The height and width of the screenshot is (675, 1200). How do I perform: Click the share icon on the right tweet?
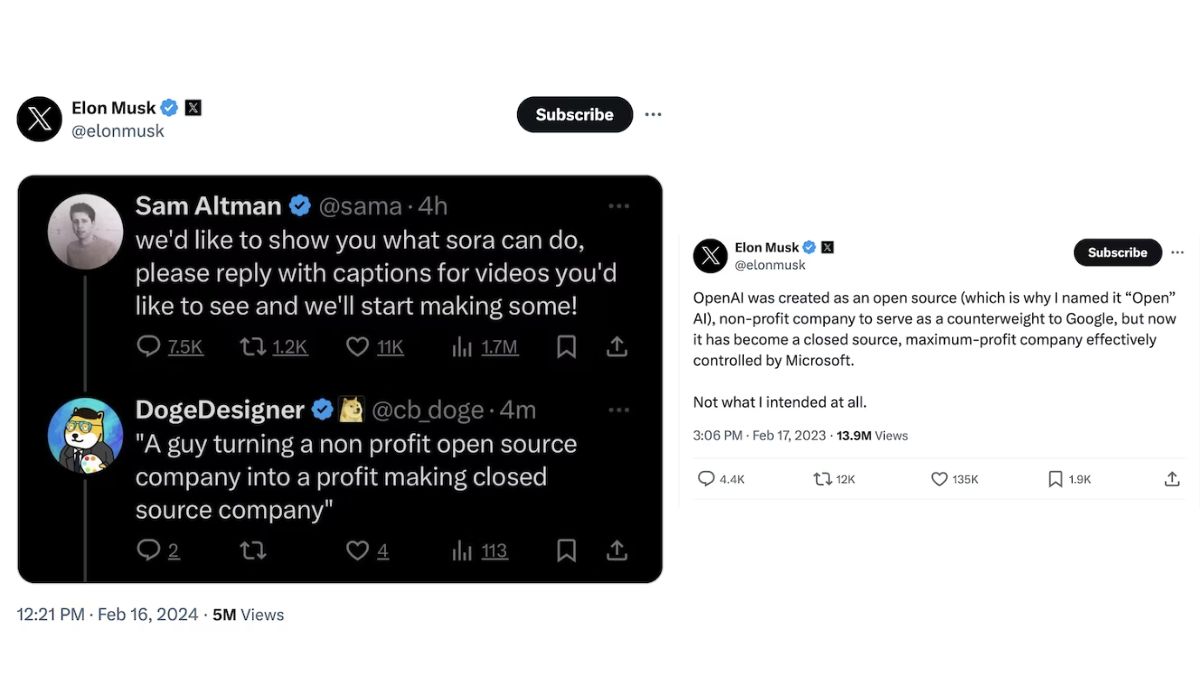tap(1172, 479)
